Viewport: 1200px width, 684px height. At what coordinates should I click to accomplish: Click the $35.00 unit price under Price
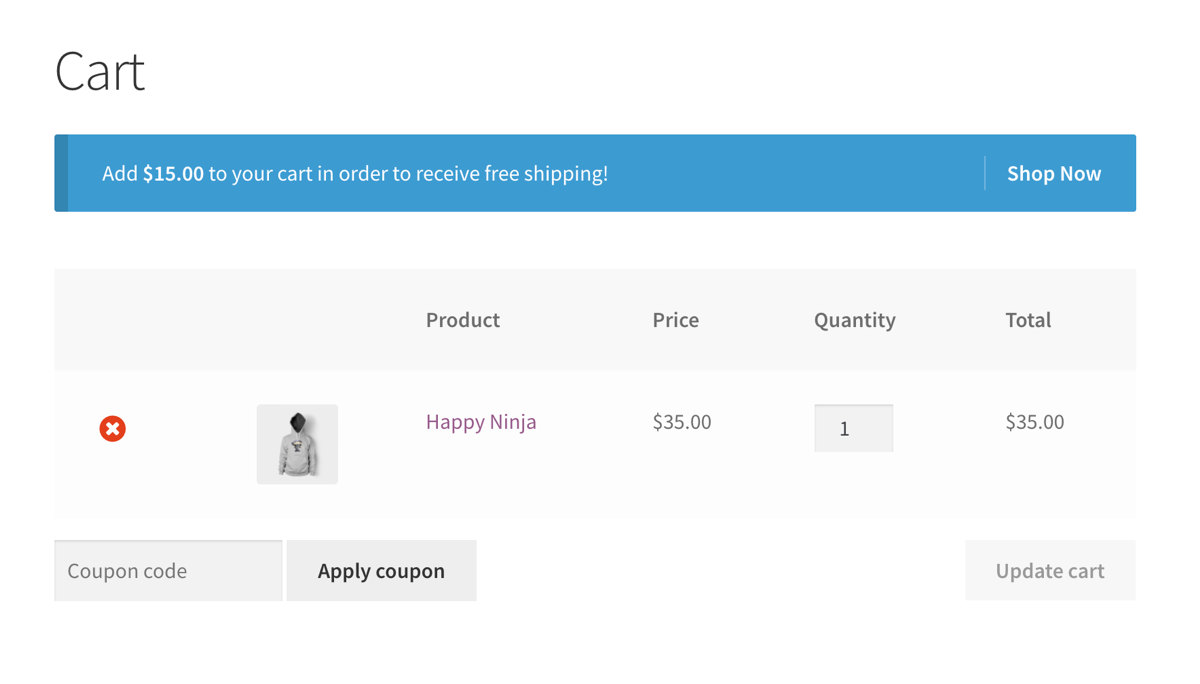(682, 422)
